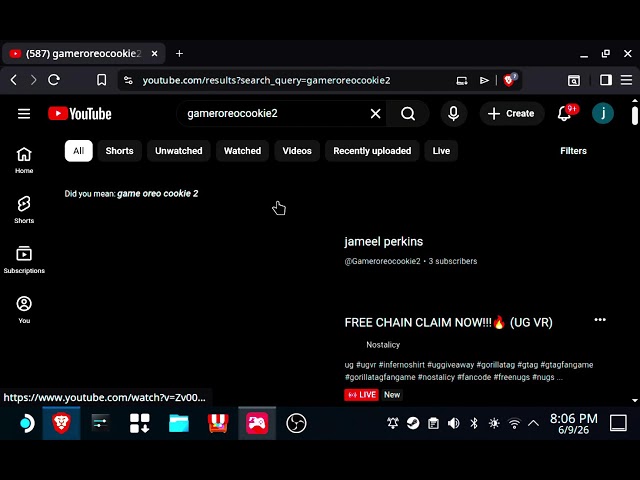Open the Wi-Fi network tray icon
The height and width of the screenshot is (480, 640).
(514, 423)
